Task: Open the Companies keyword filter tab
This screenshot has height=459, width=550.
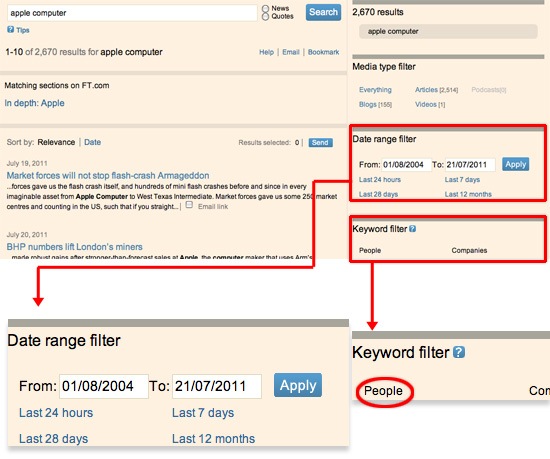Action: click(x=469, y=250)
